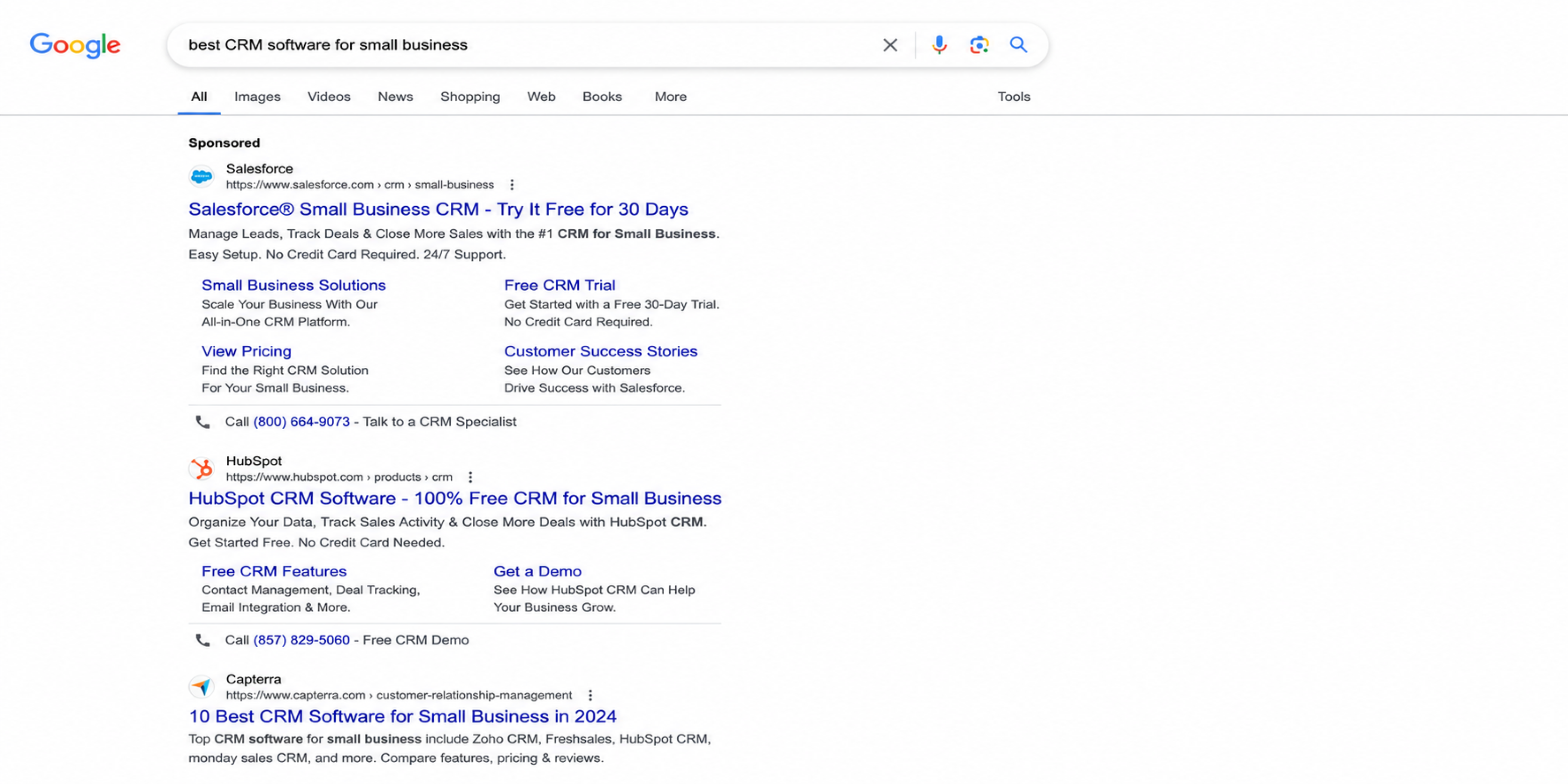Click the salesforce.com crm small-business URL
The width and height of the screenshot is (1568, 784).
tap(360, 185)
